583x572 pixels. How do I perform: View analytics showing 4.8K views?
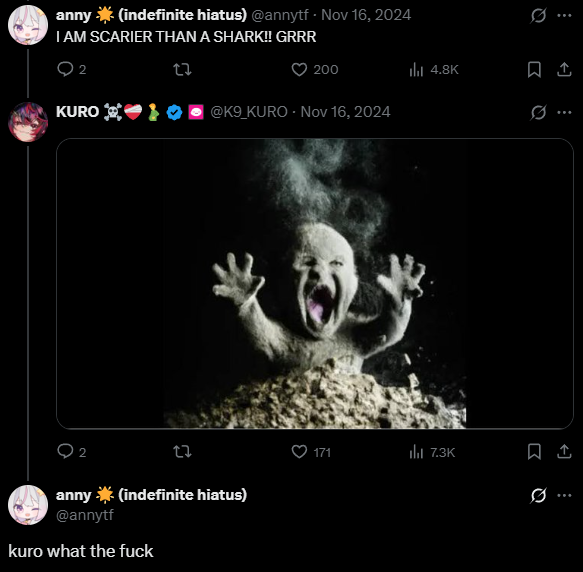(x=434, y=70)
